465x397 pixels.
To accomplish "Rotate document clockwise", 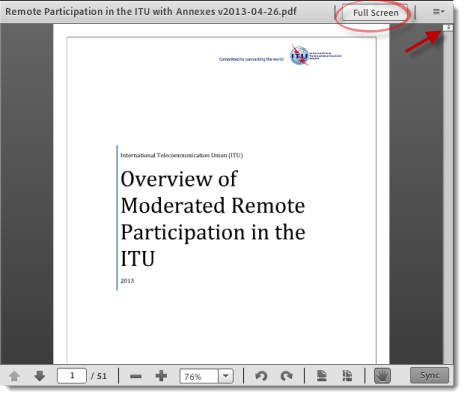I will click(287, 376).
